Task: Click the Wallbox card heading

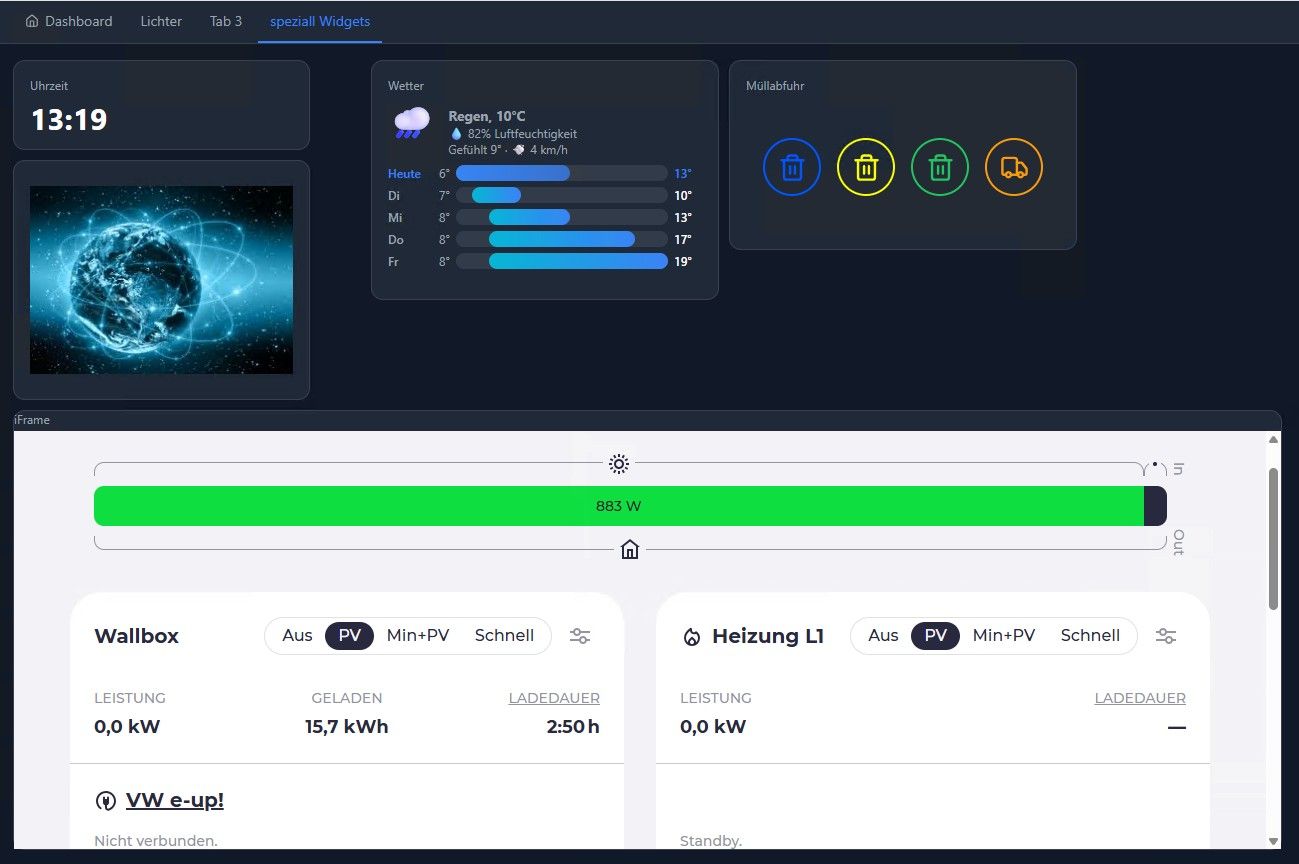Action: coord(136,636)
